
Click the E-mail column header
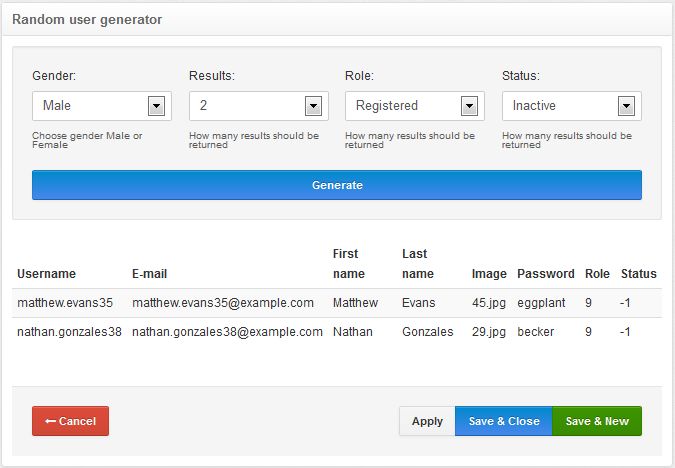tap(149, 274)
